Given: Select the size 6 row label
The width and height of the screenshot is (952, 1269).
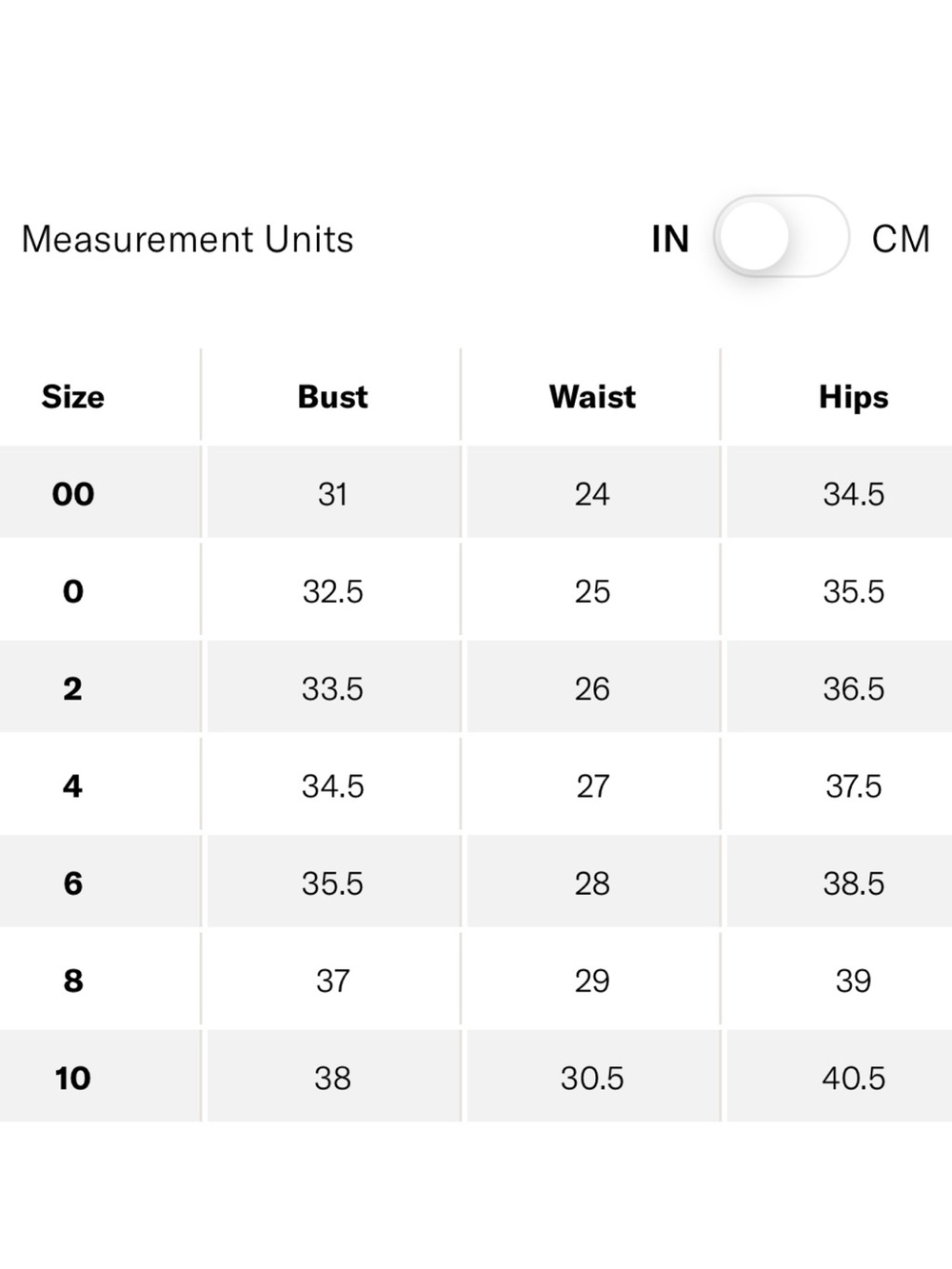Looking at the screenshot, I should (x=73, y=883).
